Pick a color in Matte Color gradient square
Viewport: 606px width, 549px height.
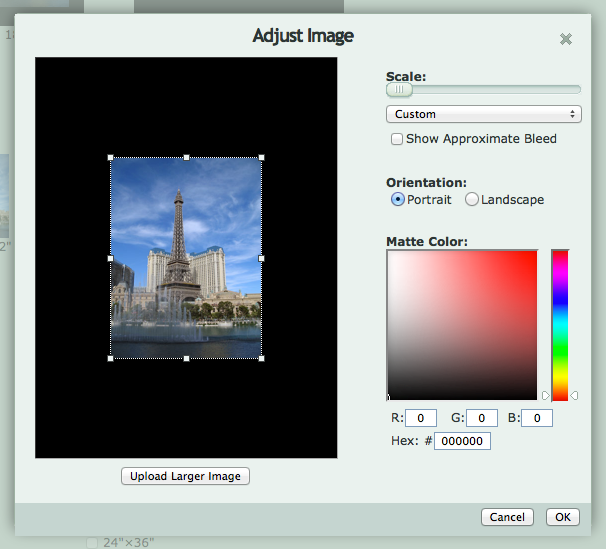pos(462,325)
